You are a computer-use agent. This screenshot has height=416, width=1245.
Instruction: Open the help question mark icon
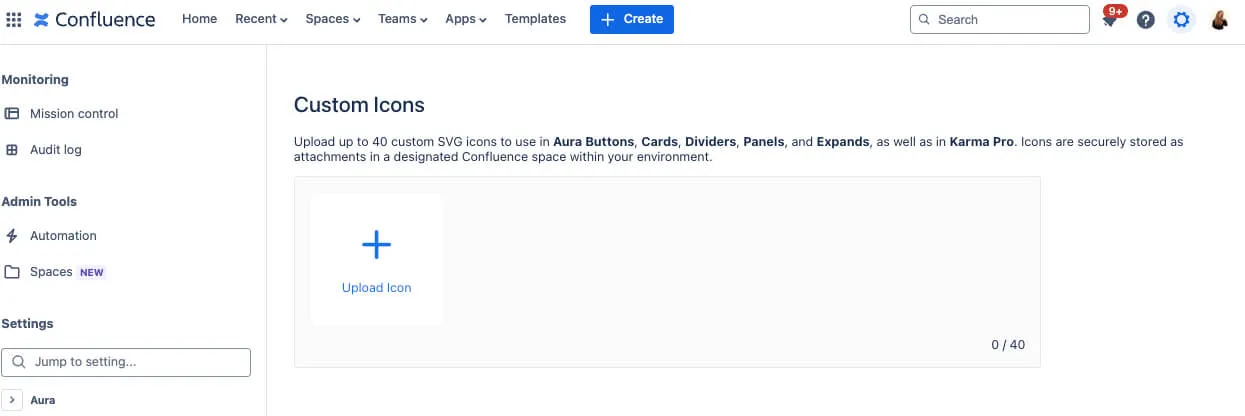pyautogui.click(x=1146, y=19)
